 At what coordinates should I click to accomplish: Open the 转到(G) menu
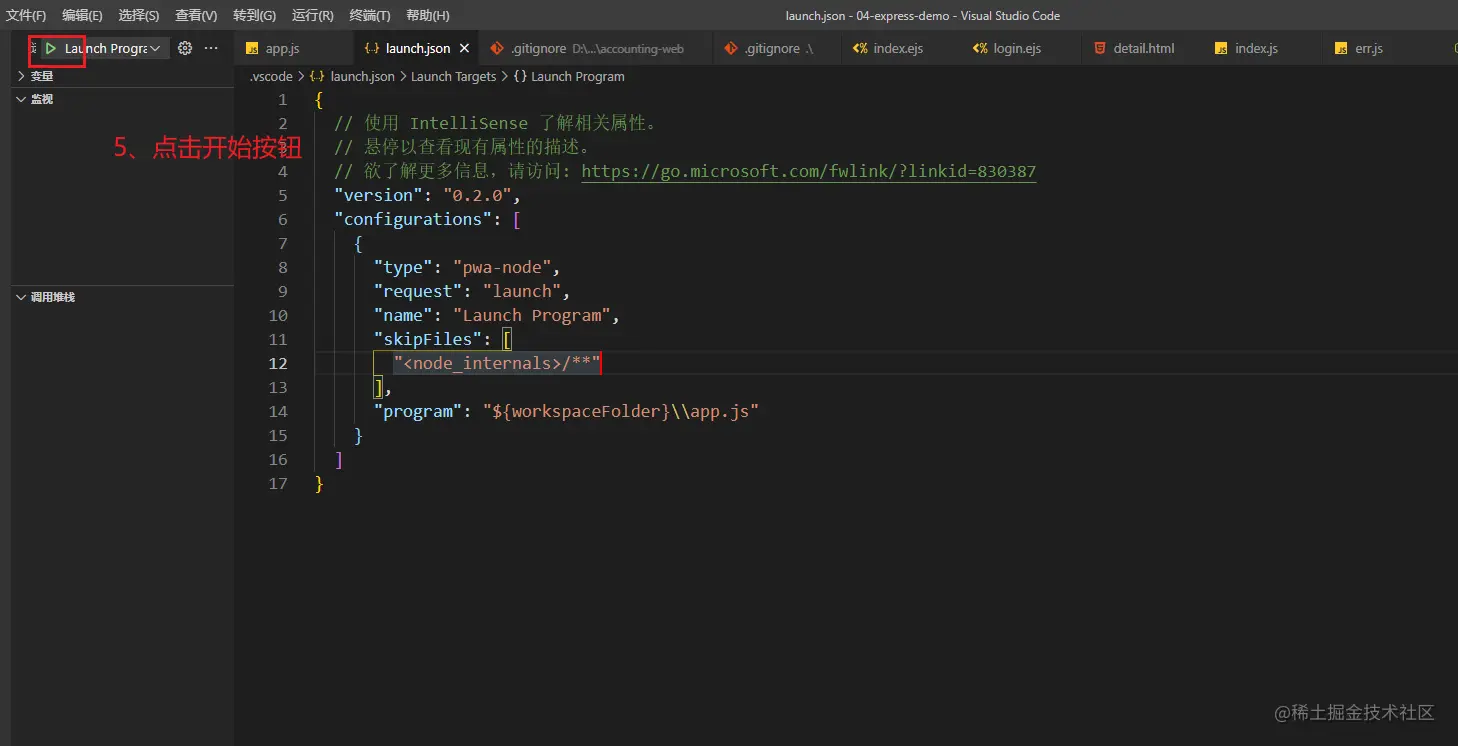(x=254, y=15)
